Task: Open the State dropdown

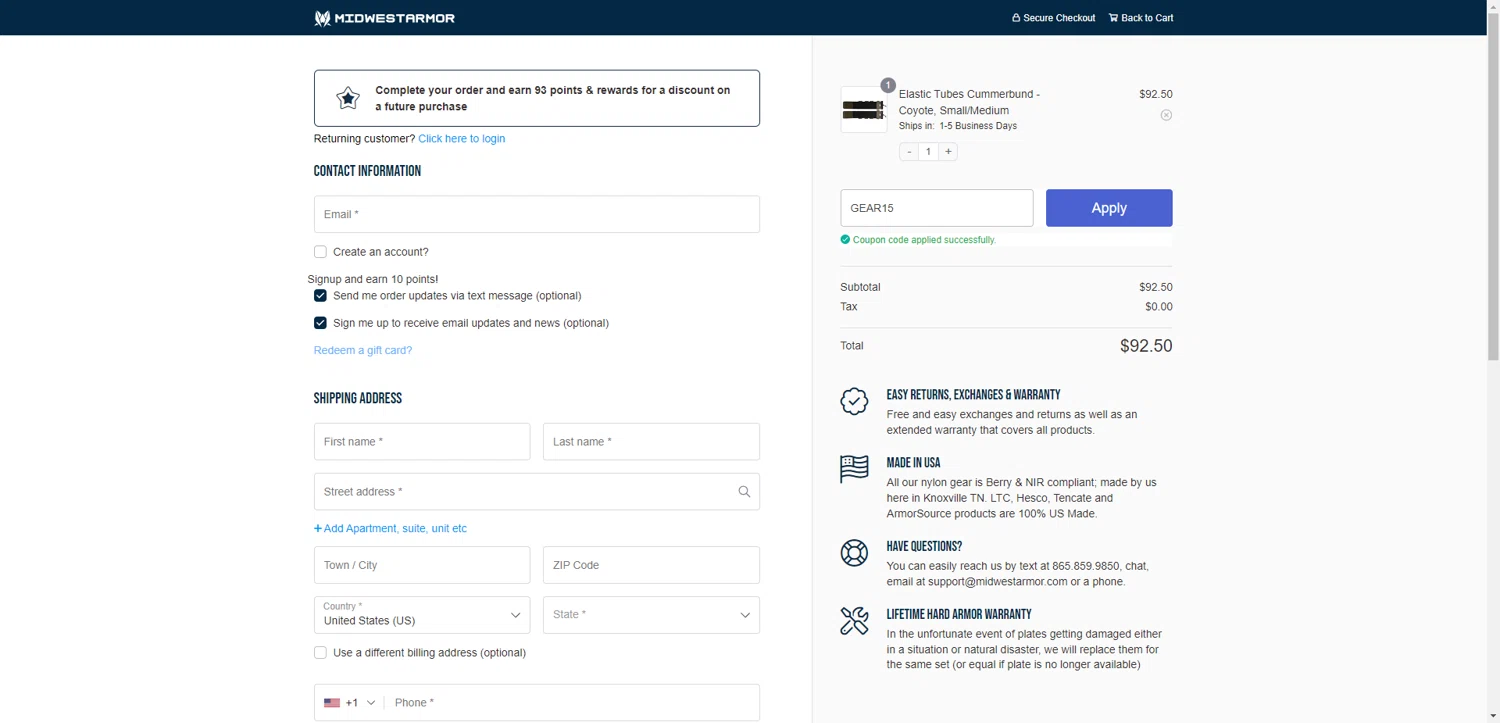Action: coord(651,615)
